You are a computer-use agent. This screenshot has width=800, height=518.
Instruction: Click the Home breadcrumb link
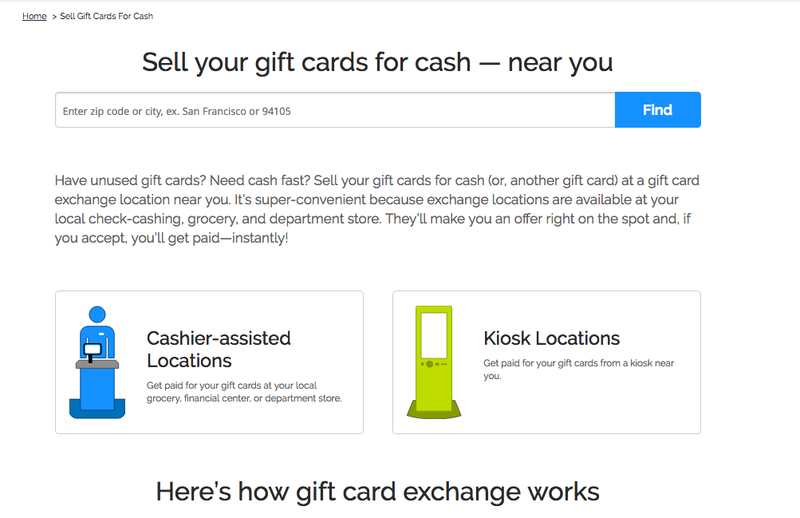[34, 16]
